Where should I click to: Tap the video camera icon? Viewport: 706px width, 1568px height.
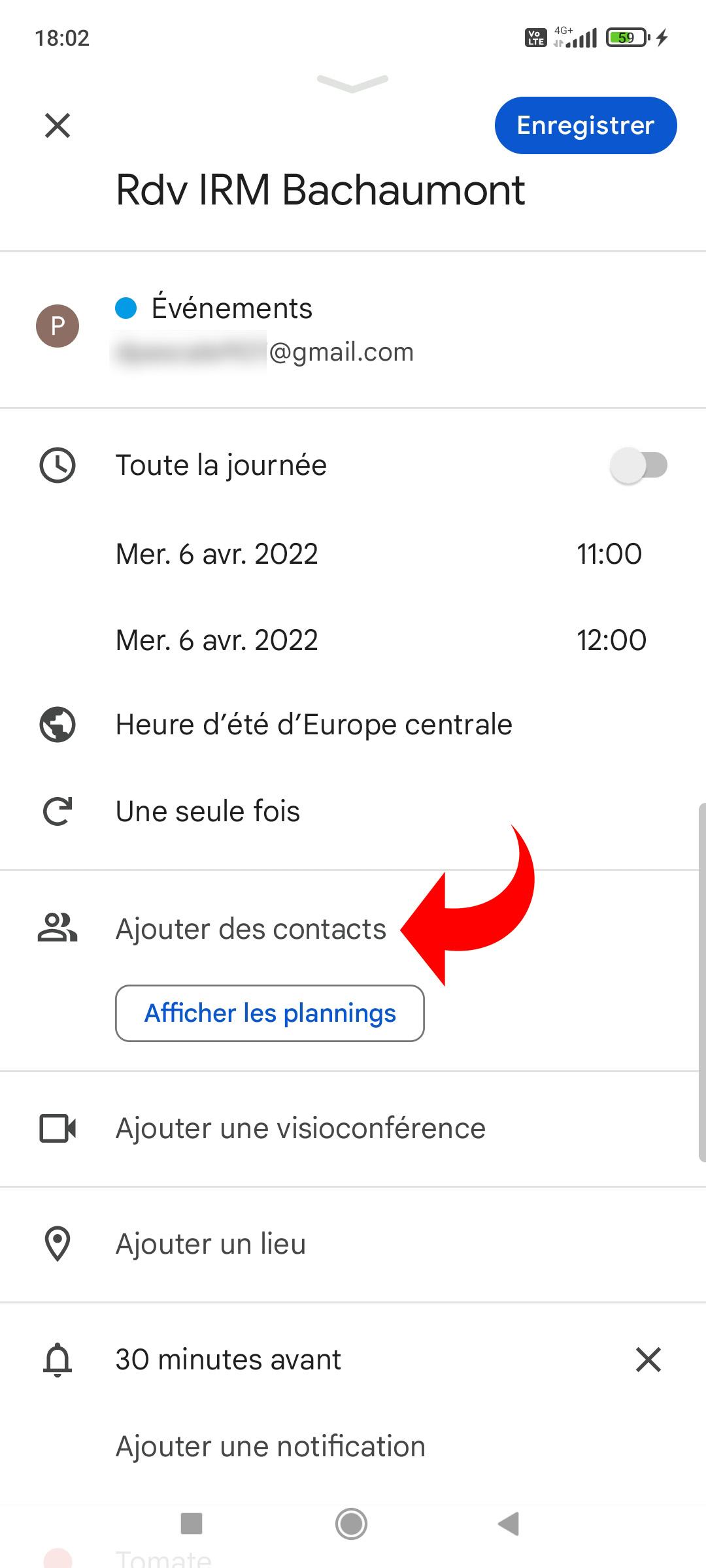coord(58,1128)
